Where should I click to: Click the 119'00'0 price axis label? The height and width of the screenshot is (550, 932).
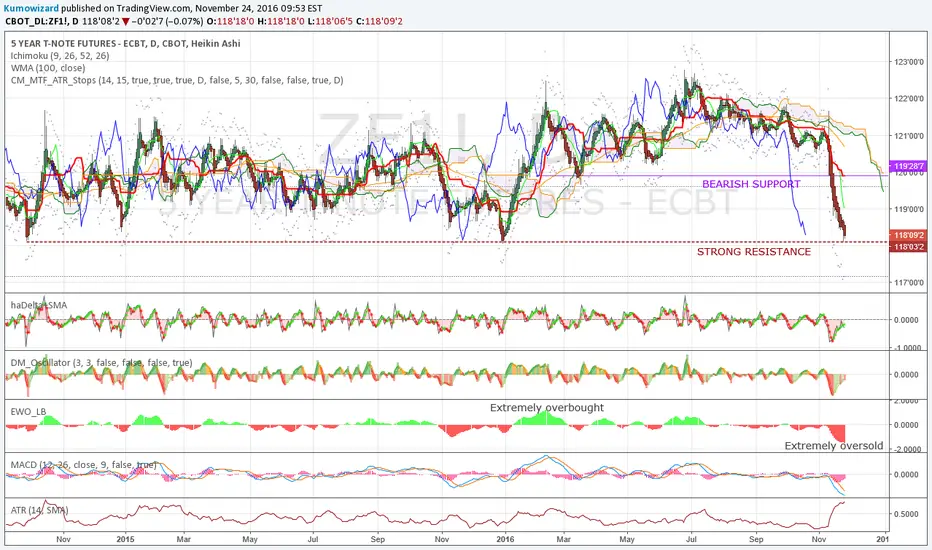908,209
